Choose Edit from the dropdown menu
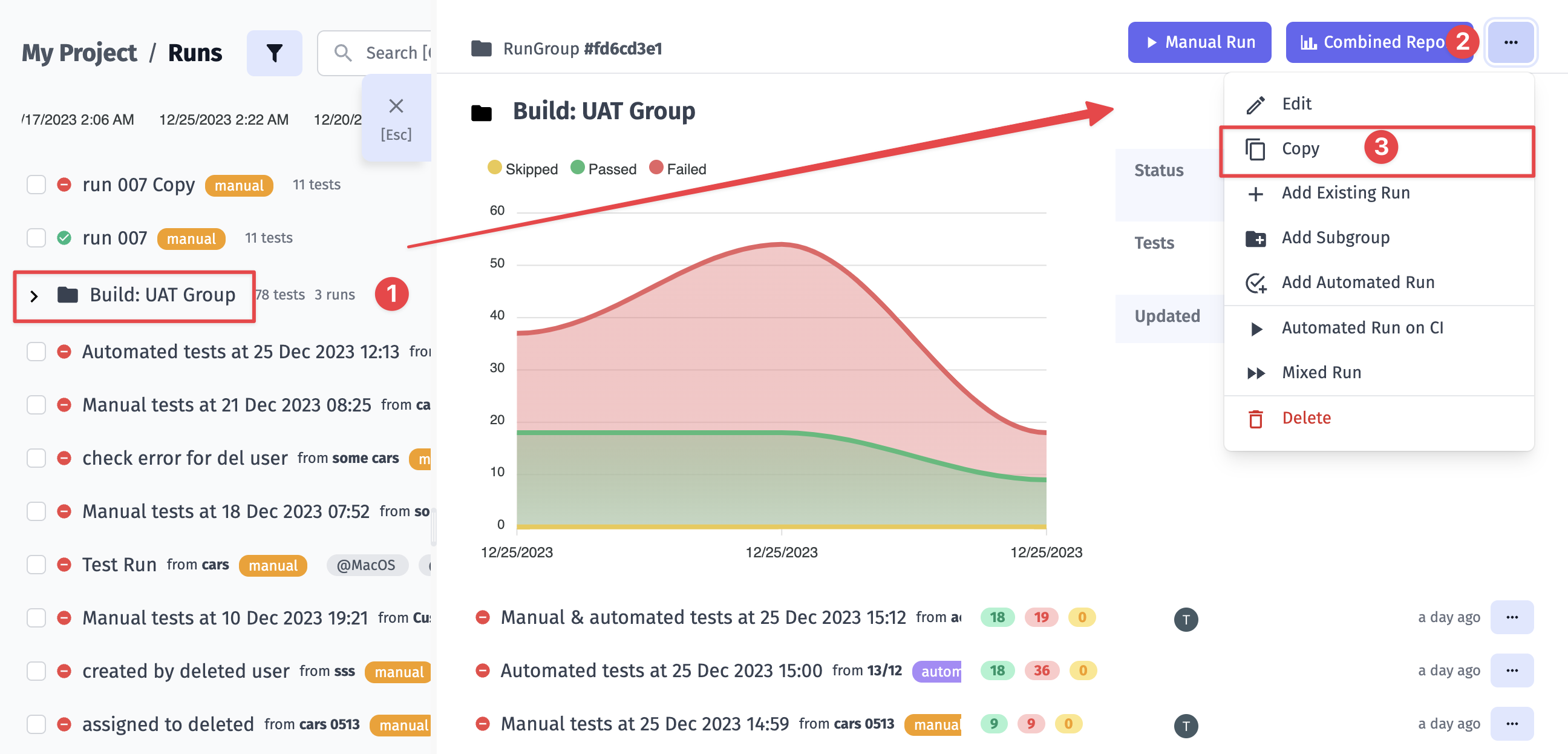This screenshot has height=754, width=1568. point(1379,104)
